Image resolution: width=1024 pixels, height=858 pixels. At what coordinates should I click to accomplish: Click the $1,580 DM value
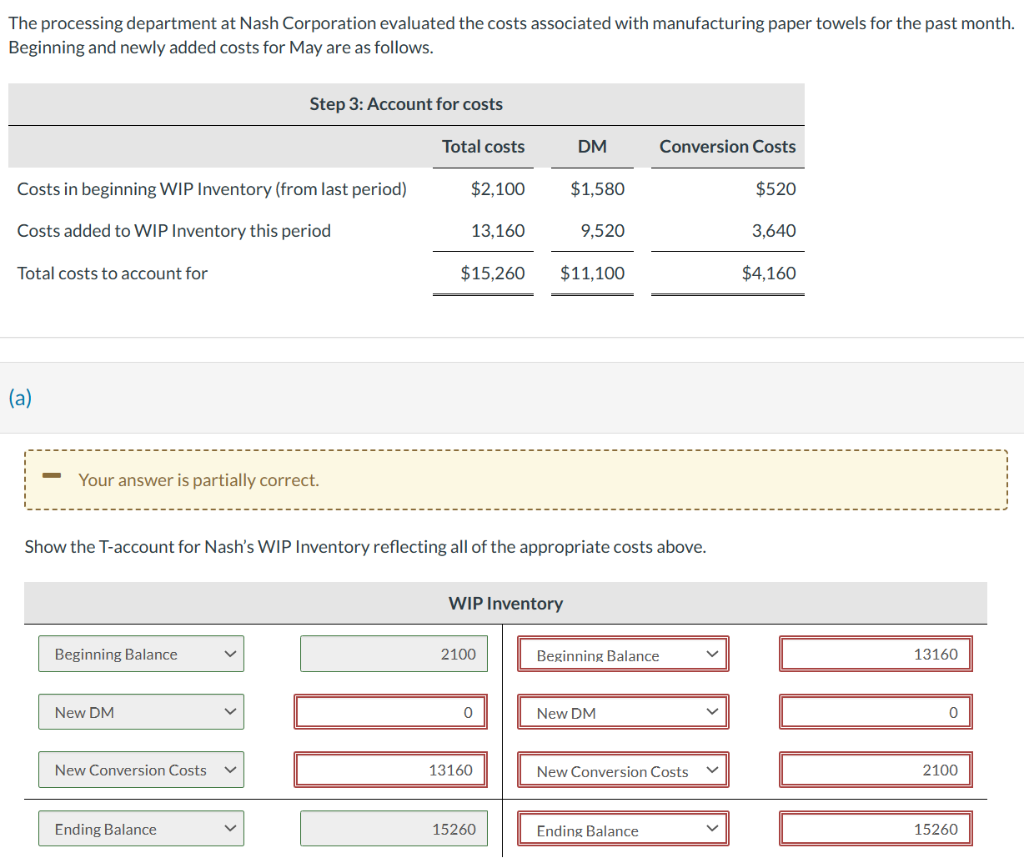click(x=598, y=189)
